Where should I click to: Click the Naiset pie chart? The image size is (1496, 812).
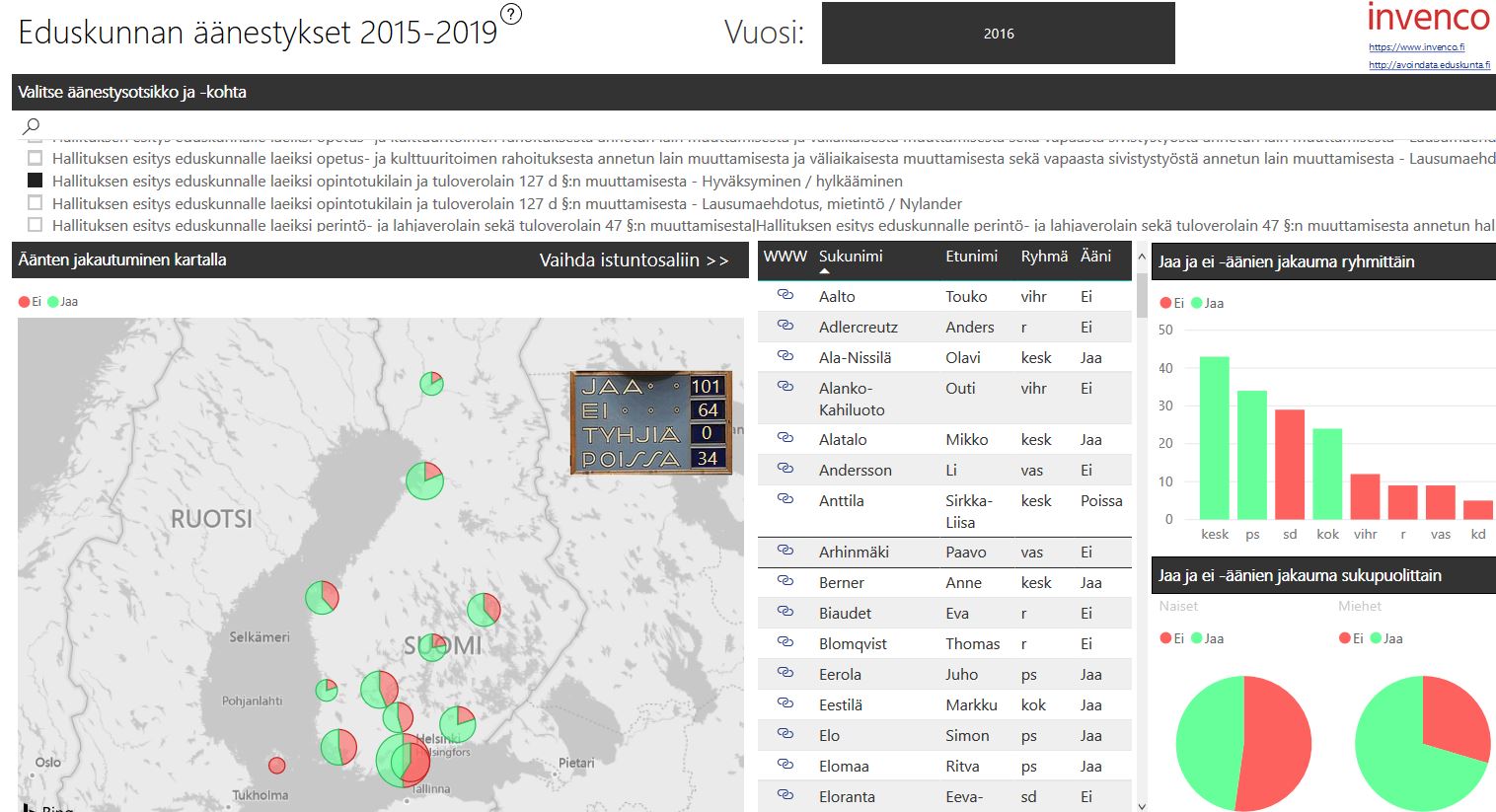[x=1243, y=742]
